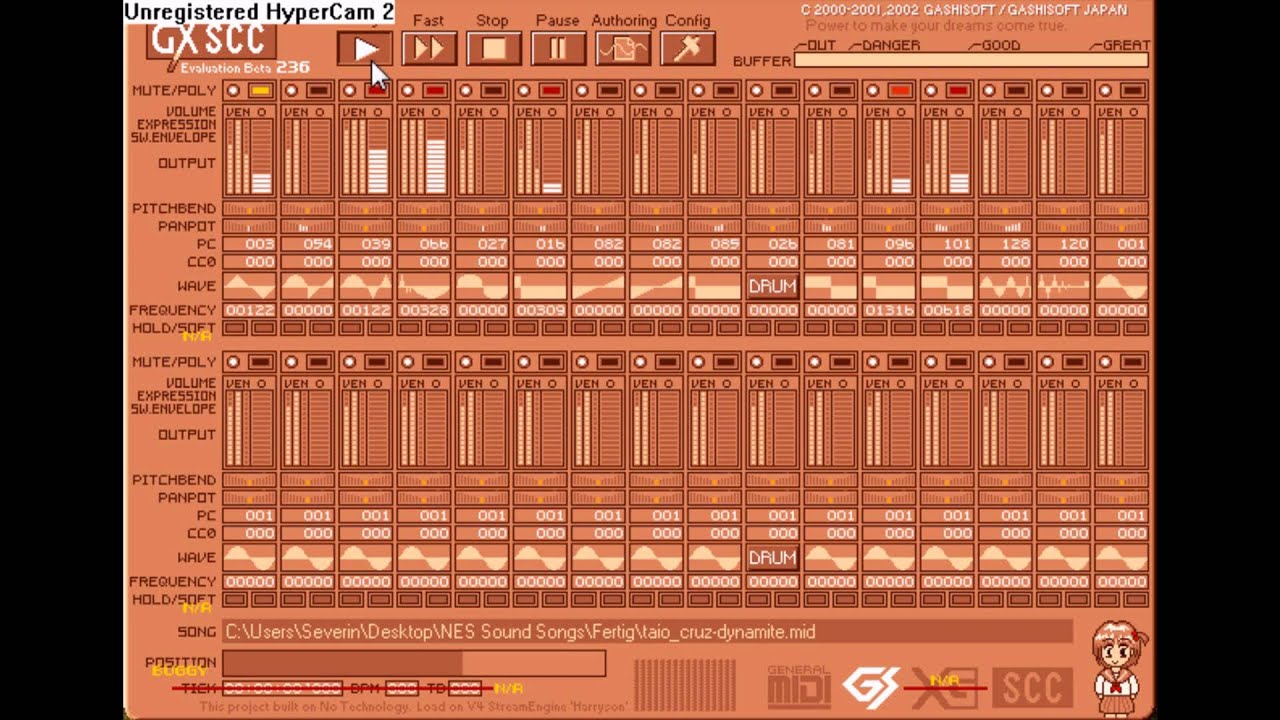
Task: Toggle the red poly indicator of channel PC 066
Action: click(x=434, y=91)
